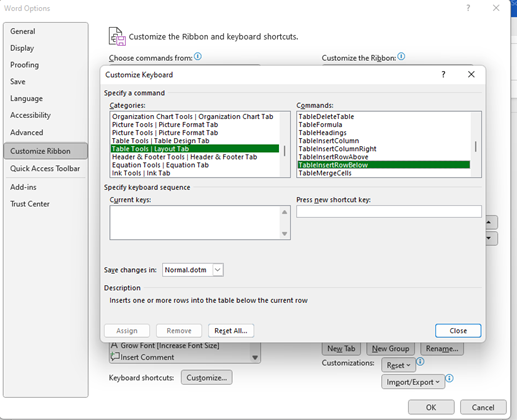Click the info icon next to Import/Export

pos(449,378)
